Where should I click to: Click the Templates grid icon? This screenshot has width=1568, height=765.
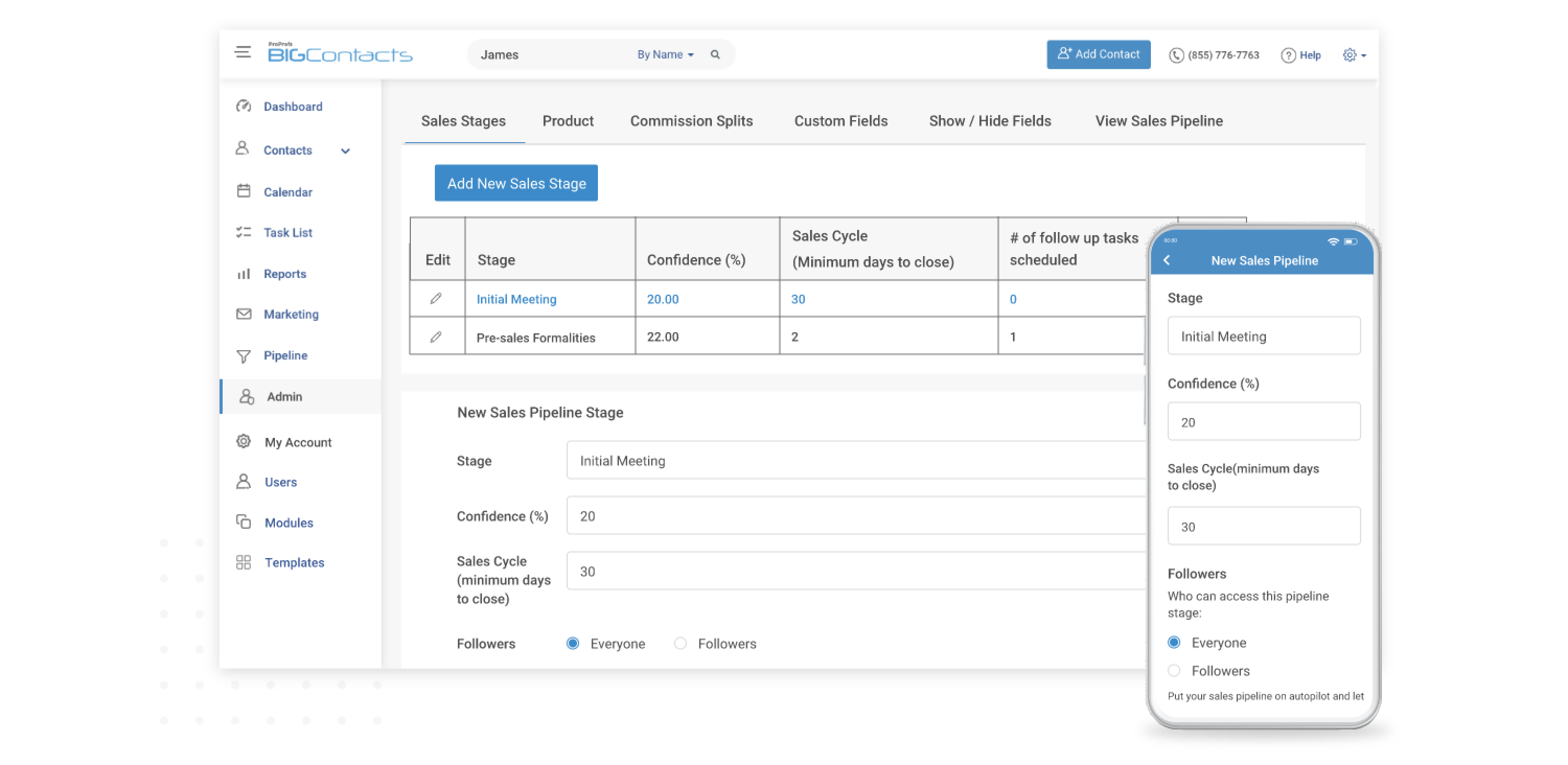tap(244, 562)
